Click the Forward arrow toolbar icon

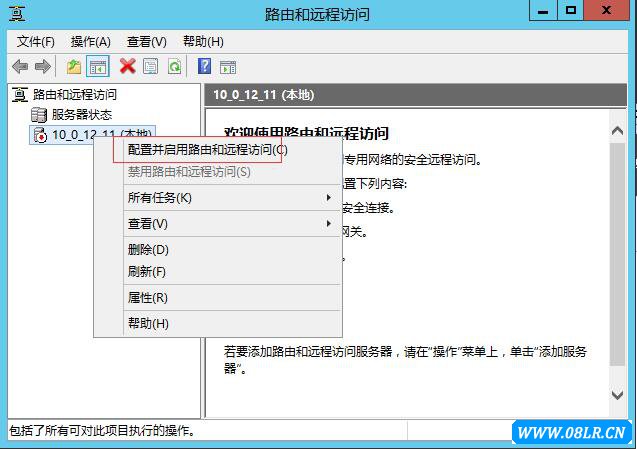click(42, 66)
